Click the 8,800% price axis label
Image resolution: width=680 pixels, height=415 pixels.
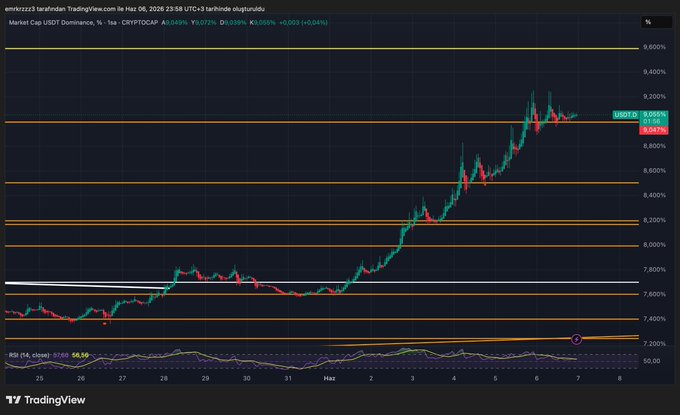(x=654, y=146)
